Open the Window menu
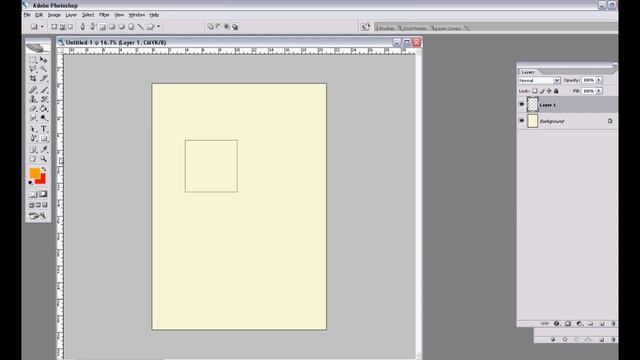 [137, 15]
